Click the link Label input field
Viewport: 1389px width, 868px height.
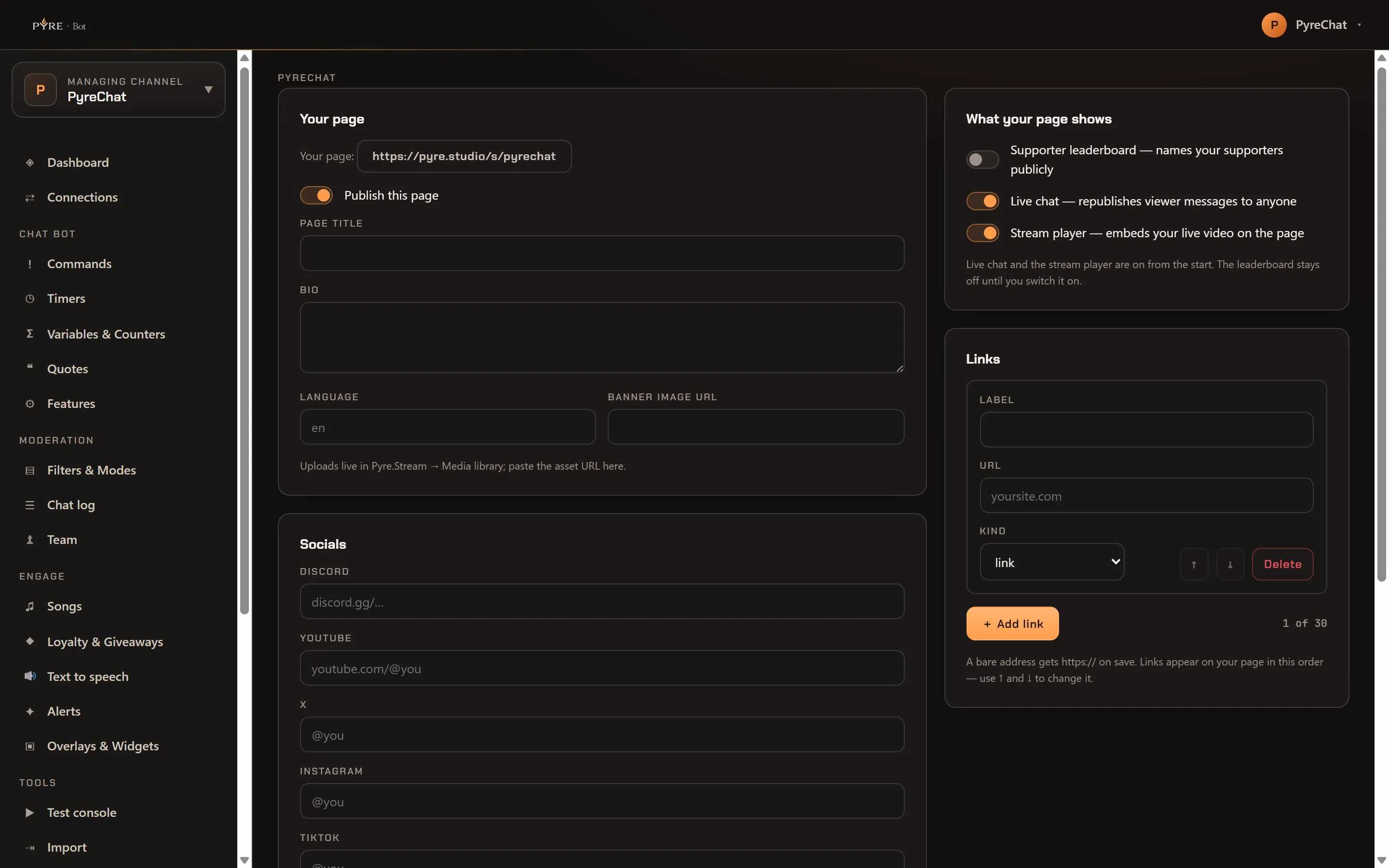tap(1146, 429)
